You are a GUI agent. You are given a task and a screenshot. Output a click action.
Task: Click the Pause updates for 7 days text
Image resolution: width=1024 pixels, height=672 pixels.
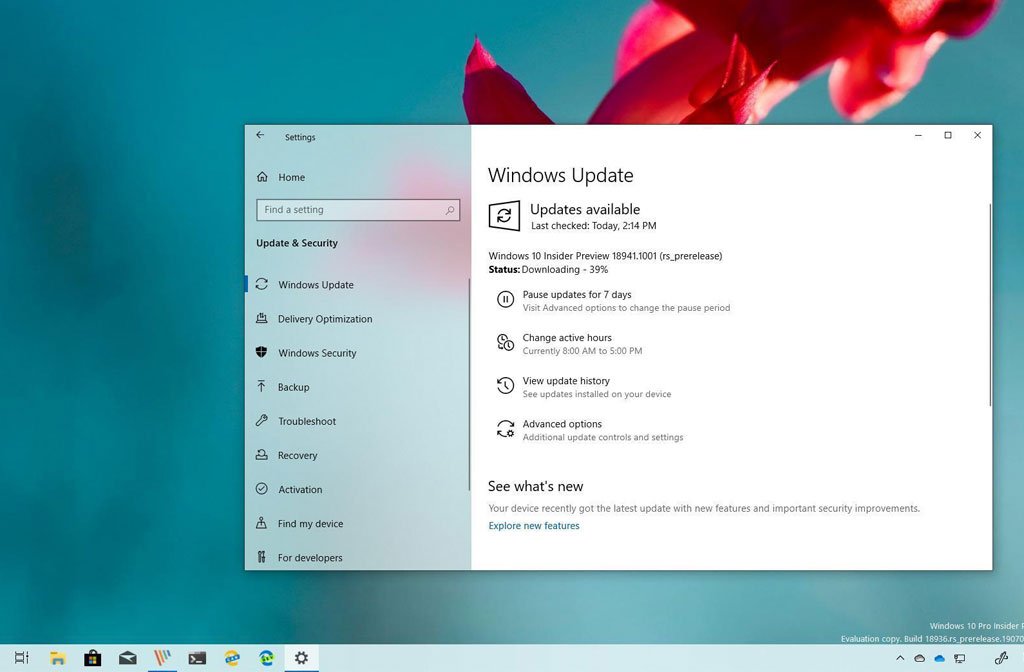pyautogui.click(x=577, y=295)
